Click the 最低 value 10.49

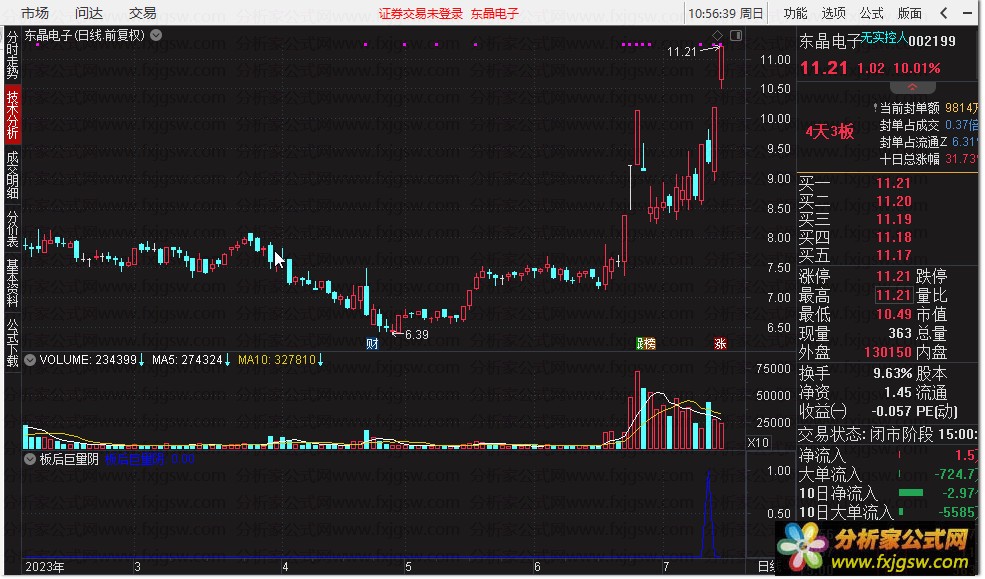893,314
